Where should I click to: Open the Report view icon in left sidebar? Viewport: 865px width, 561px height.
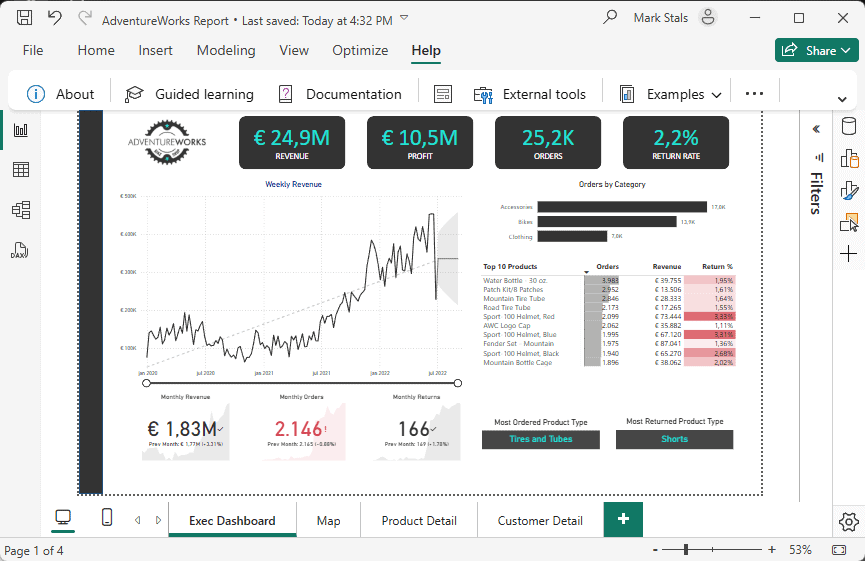[x=20, y=130]
